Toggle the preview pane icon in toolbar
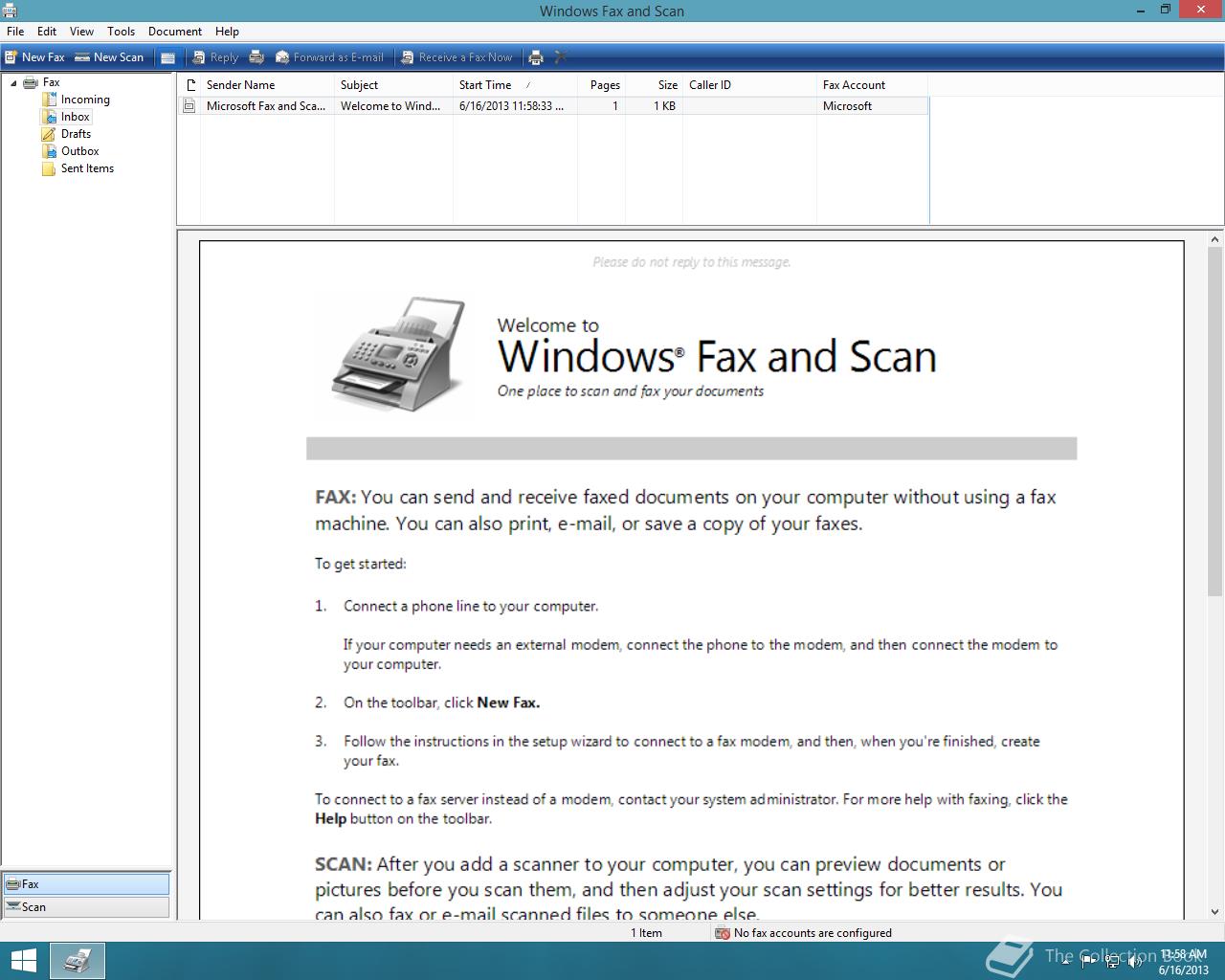The image size is (1225, 980). pos(167,57)
